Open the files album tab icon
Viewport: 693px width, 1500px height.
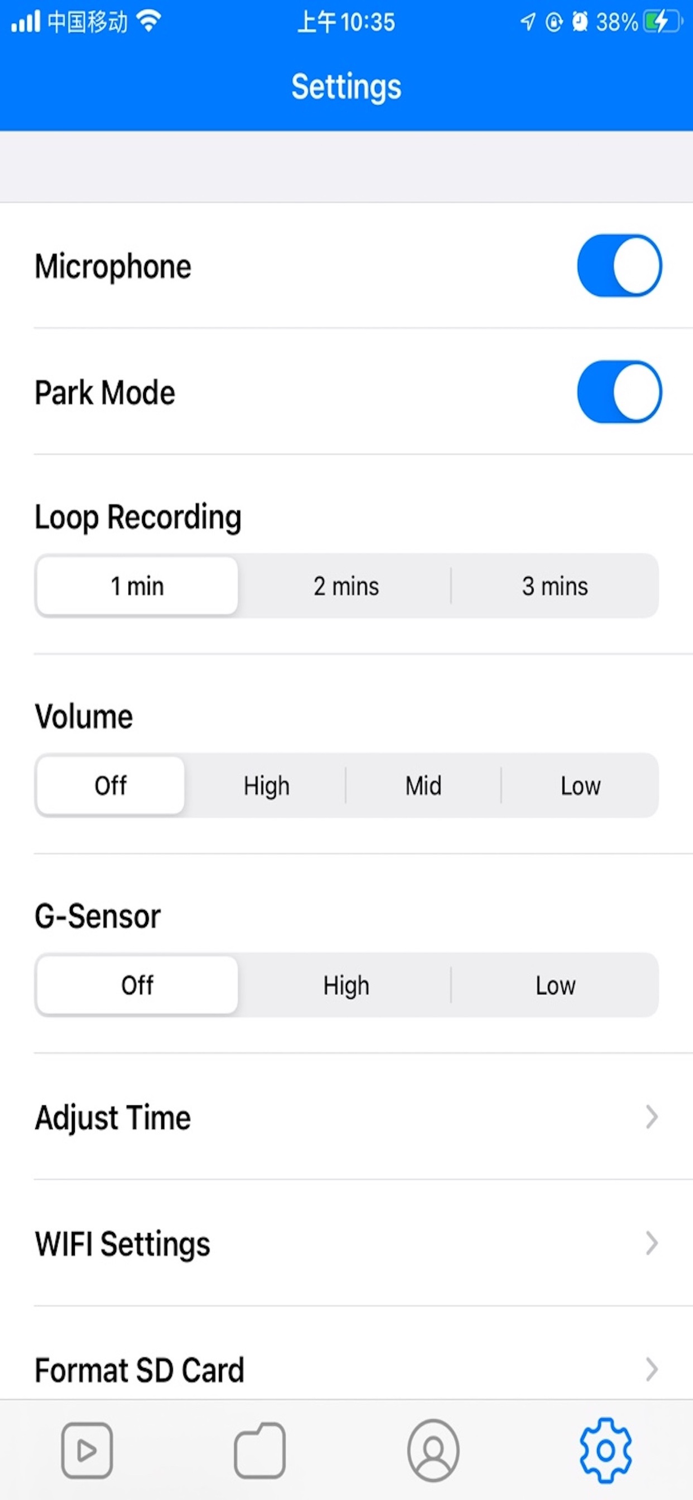(x=260, y=1450)
